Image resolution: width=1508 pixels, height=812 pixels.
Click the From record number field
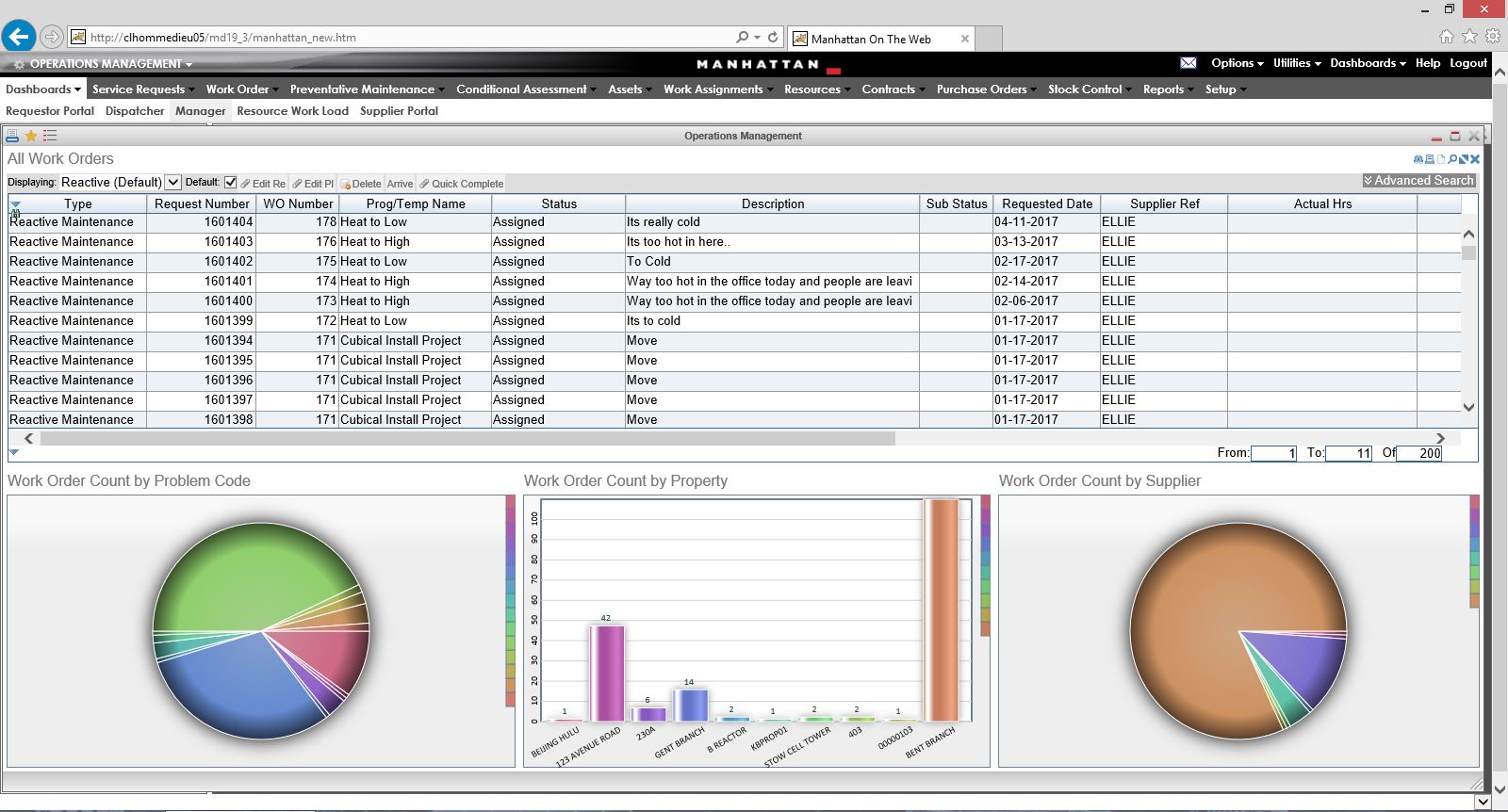coord(1273,453)
